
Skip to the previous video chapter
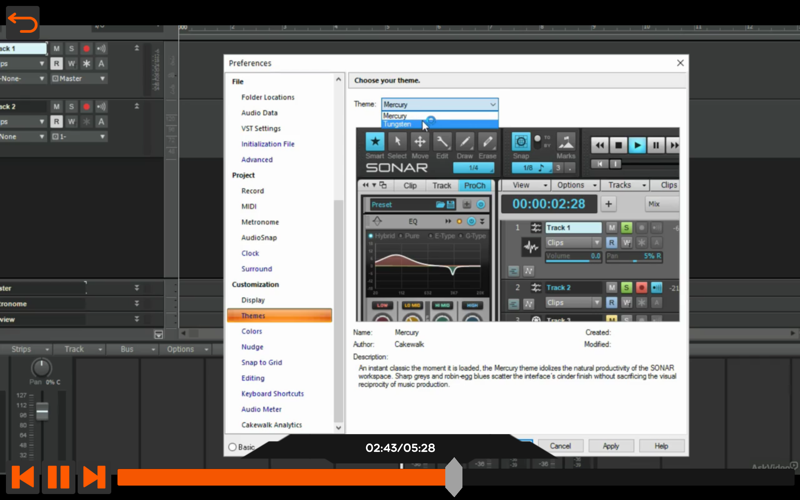click(23, 477)
